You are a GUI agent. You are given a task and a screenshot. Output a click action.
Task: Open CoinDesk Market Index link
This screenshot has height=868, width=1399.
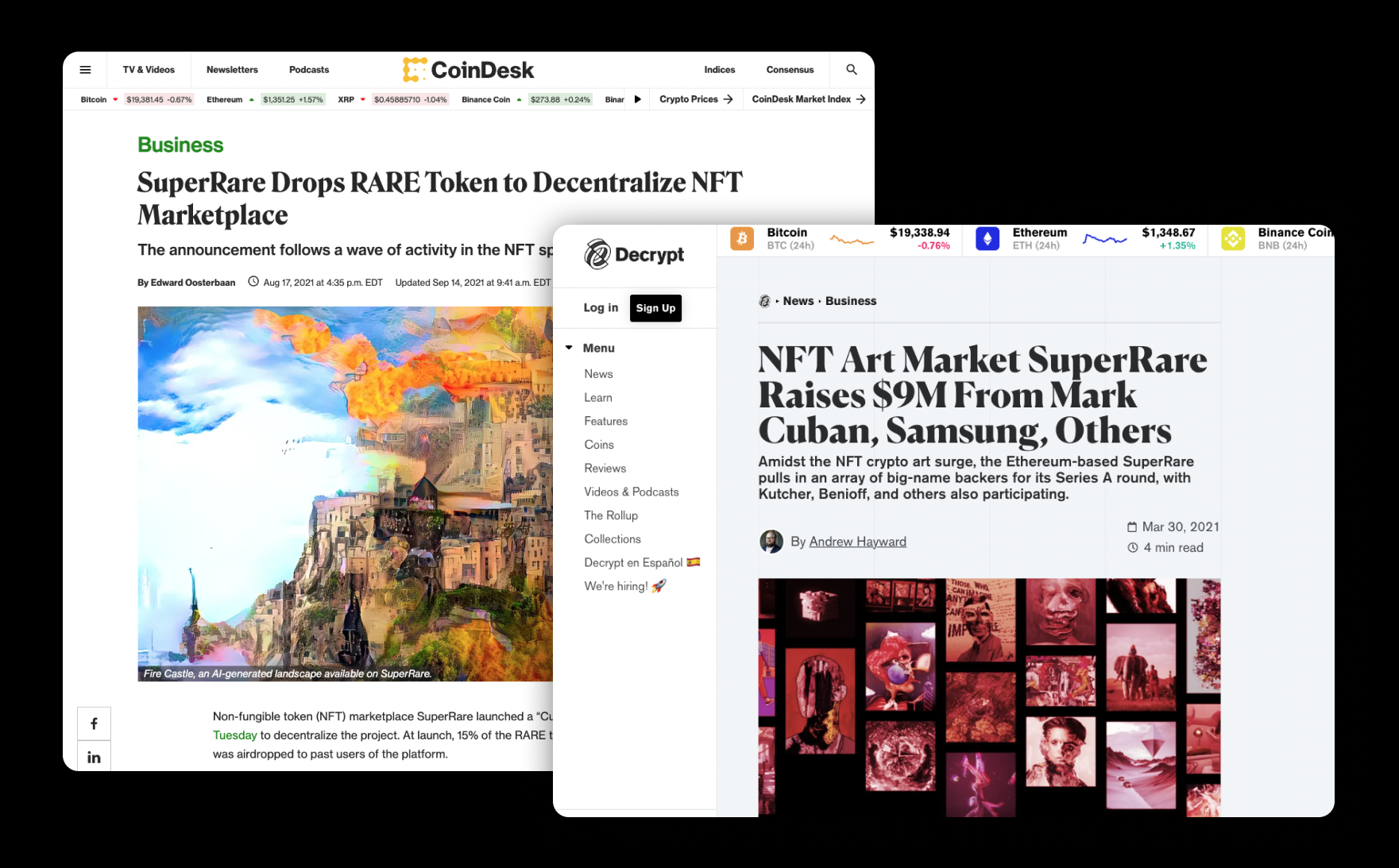[808, 99]
